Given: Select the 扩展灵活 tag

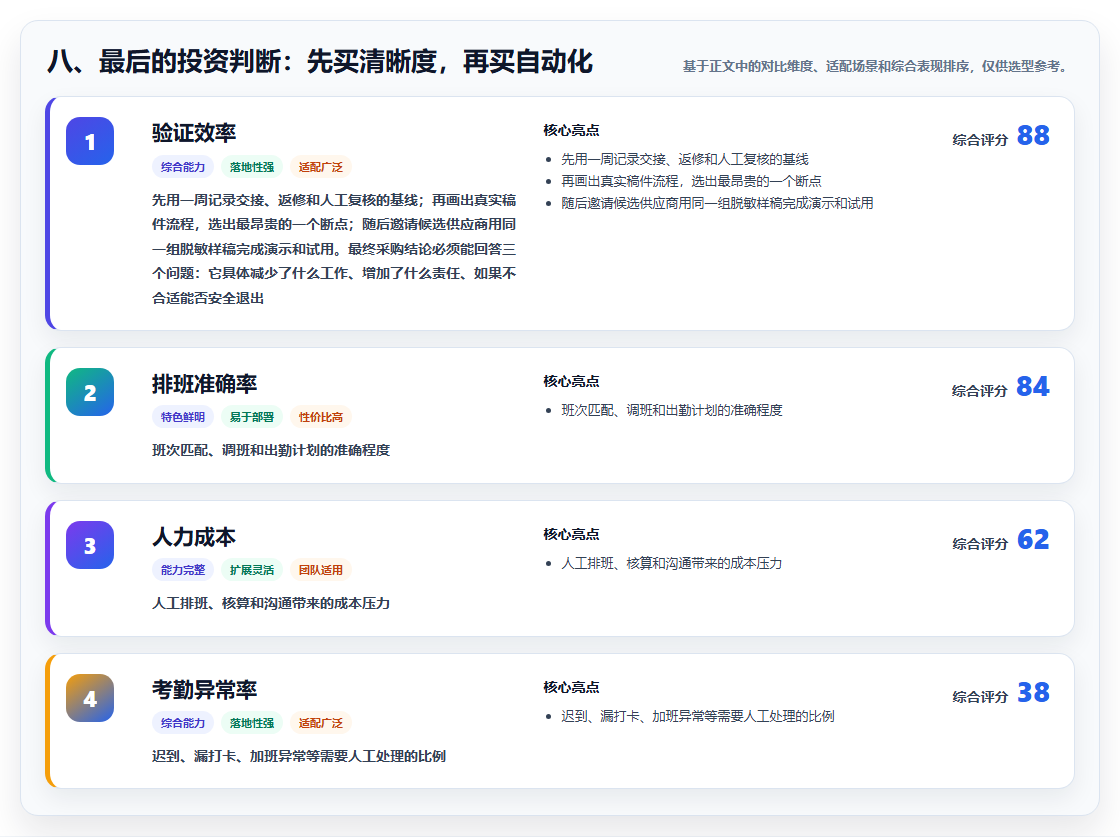Looking at the screenshot, I should tap(251, 570).
